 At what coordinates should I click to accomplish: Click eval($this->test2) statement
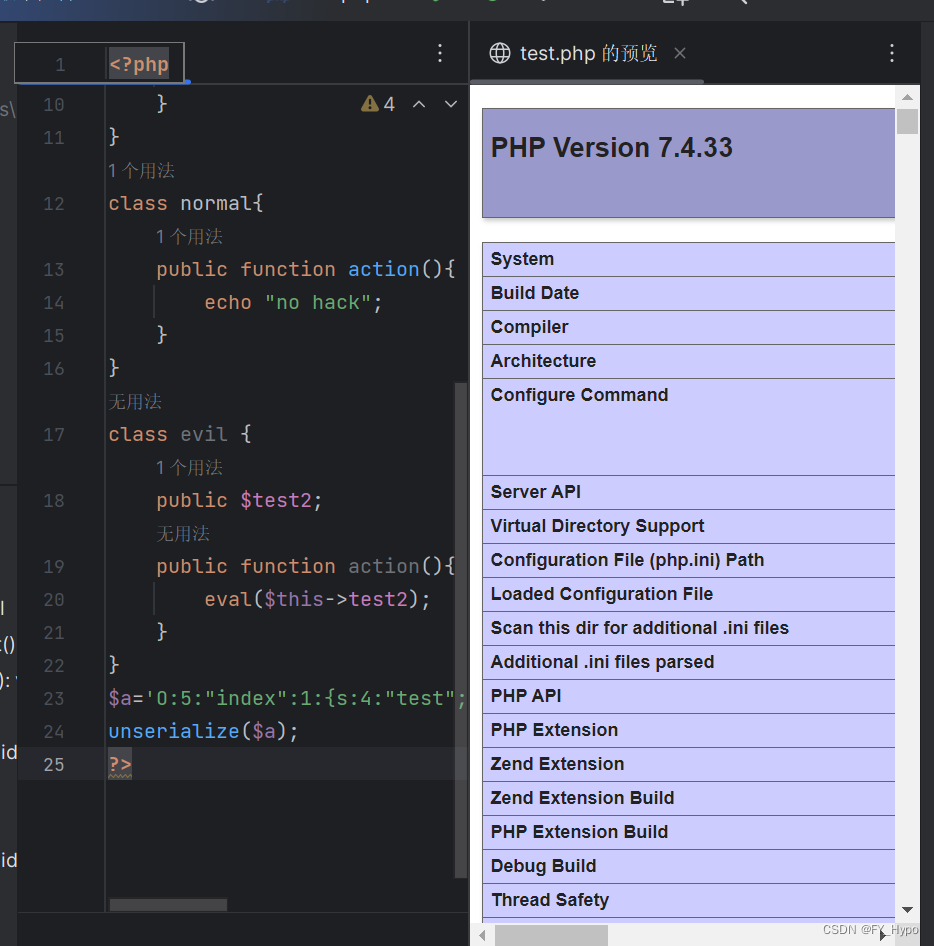point(317,600)
